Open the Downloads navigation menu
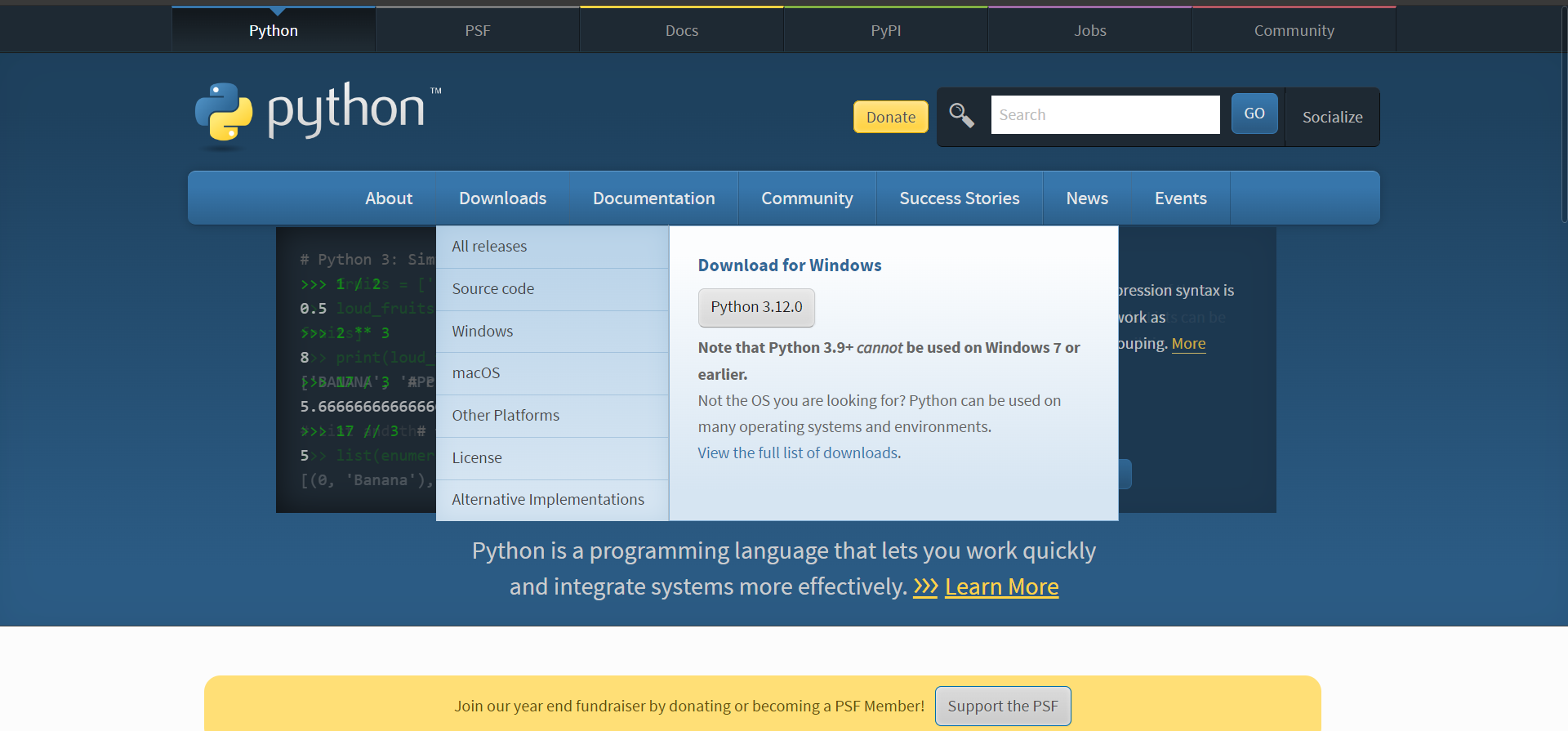1568x731 pixels. pyautogui.click(x=502, y=198)
